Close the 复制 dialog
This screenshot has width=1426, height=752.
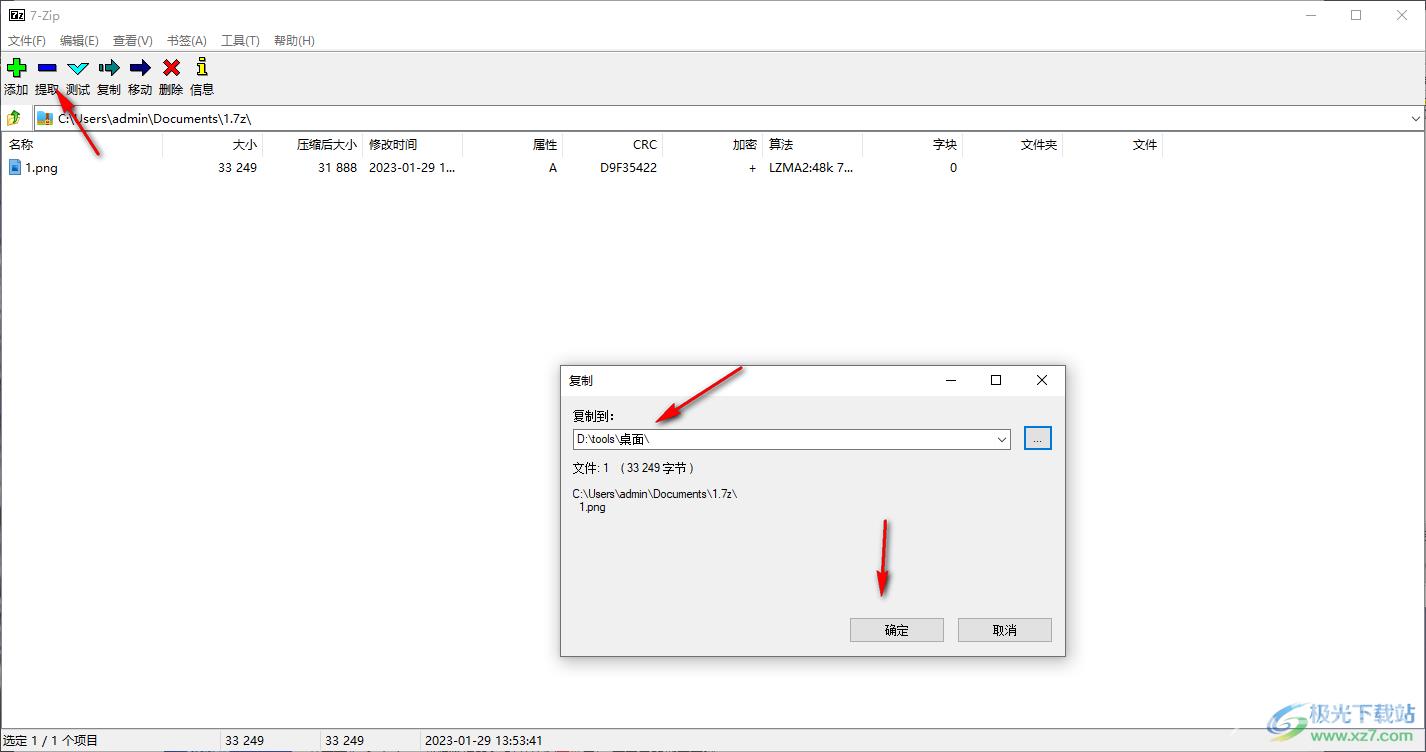[1042, 380]
